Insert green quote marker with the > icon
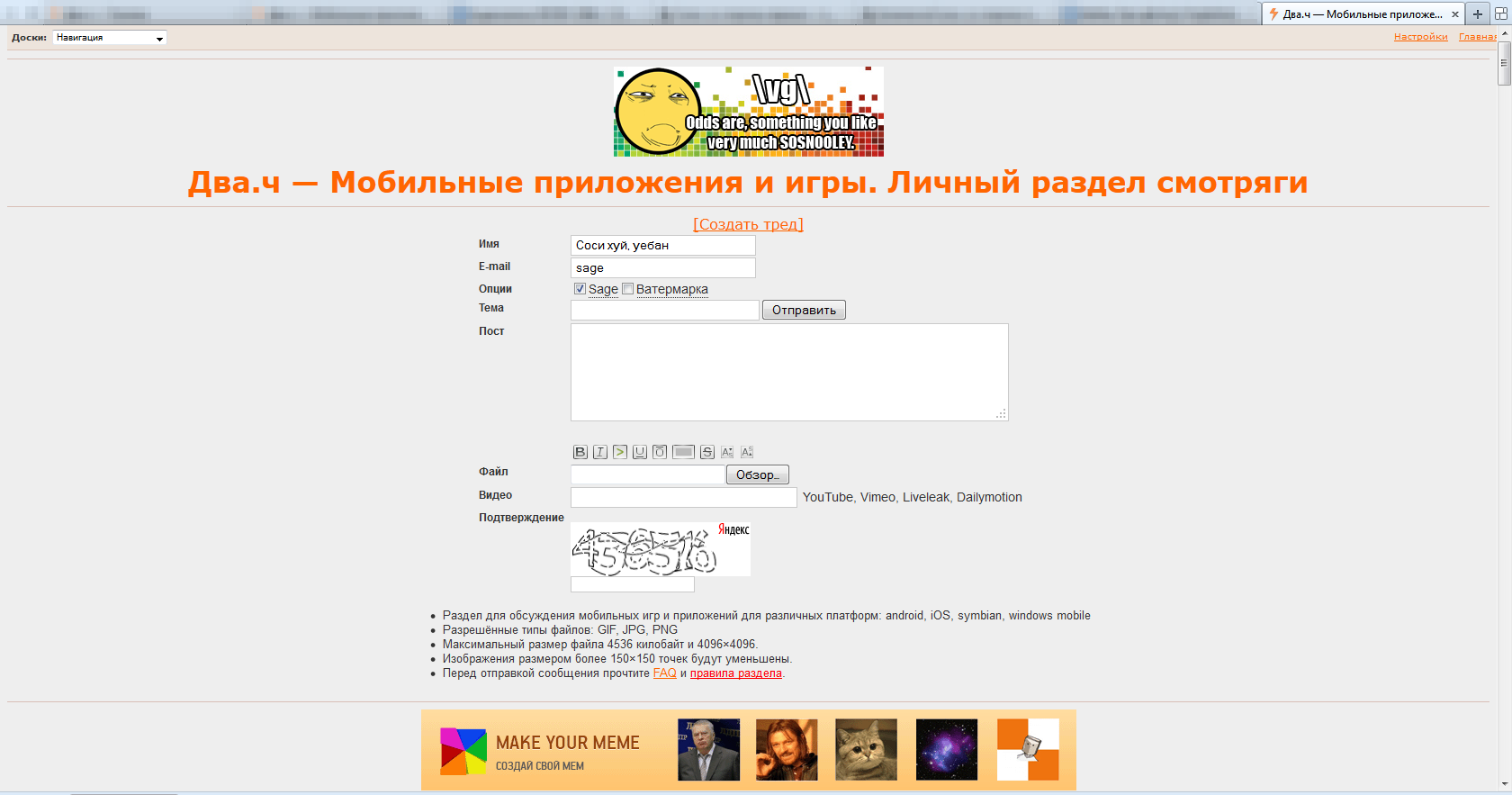The height and width of the screenshot is (795, 1512). tap(620, 452)
